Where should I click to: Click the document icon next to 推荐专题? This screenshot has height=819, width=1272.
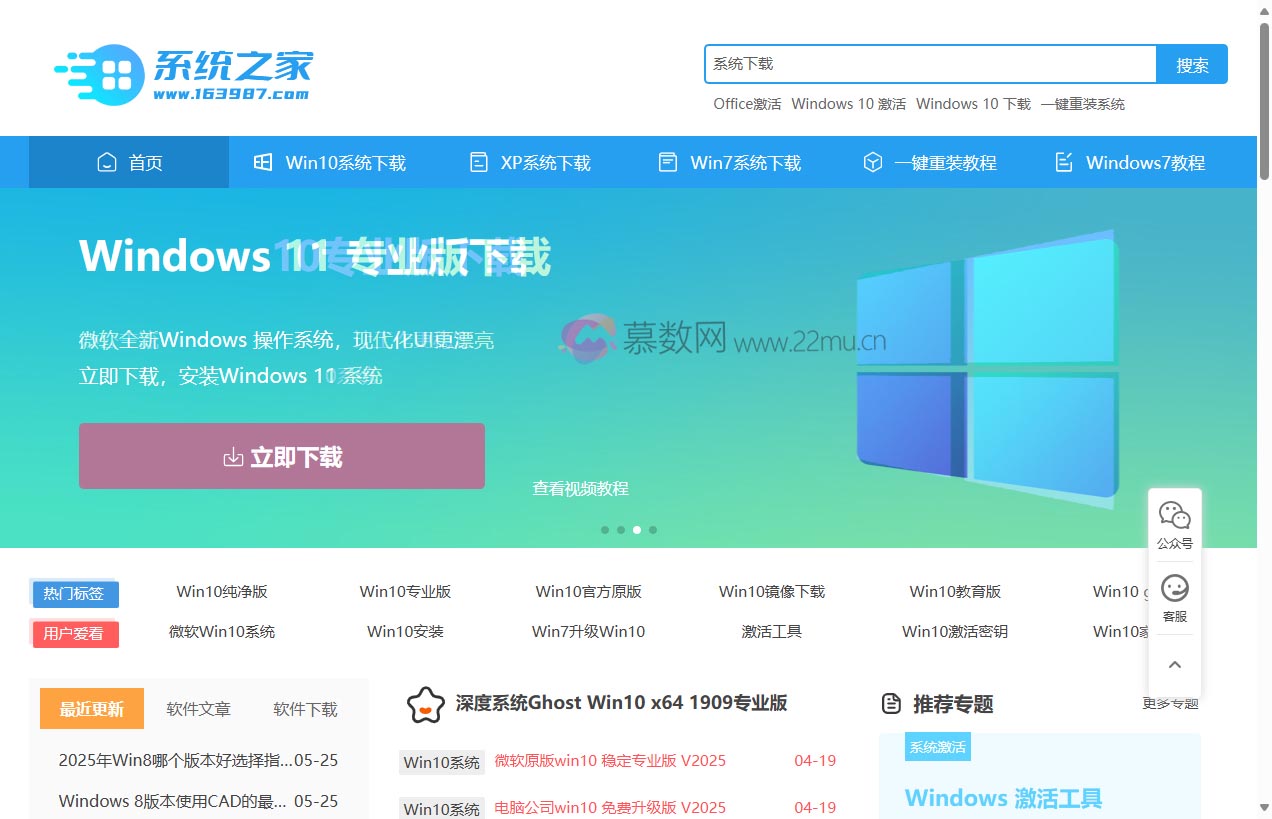(891, 704)
